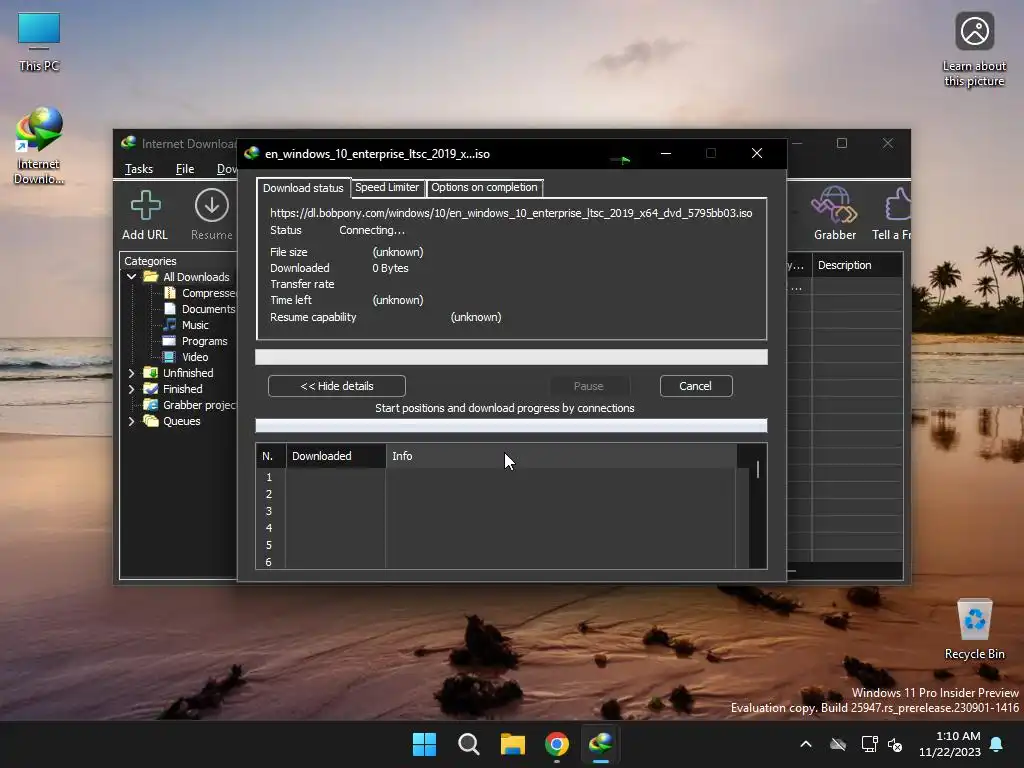Open taskbar Search
The width and height of the screenshot is (1024, 768).
click(x=468, y=744)
